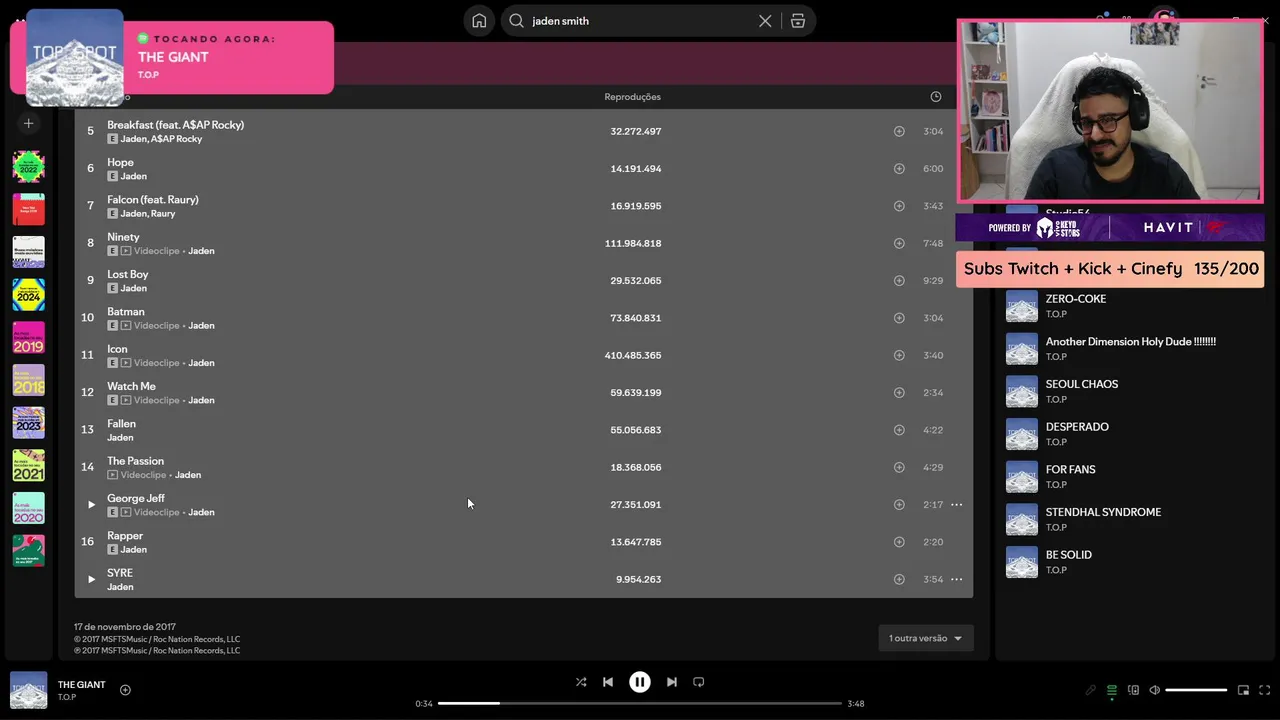Open more options for George Jeff
This screenshot has height=720, width=1280.
[956, 505]
